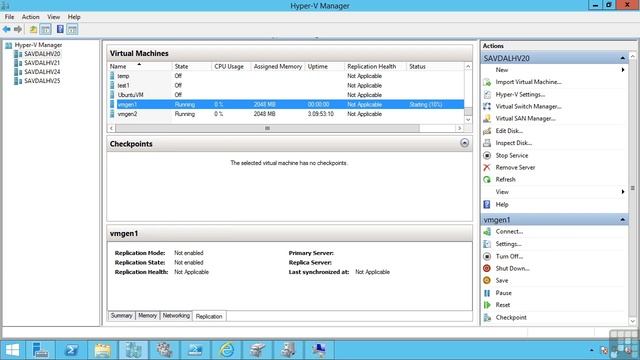The image size is (640, 360).
Task: Click the Replication Health column header
Action: coord(375,67)
